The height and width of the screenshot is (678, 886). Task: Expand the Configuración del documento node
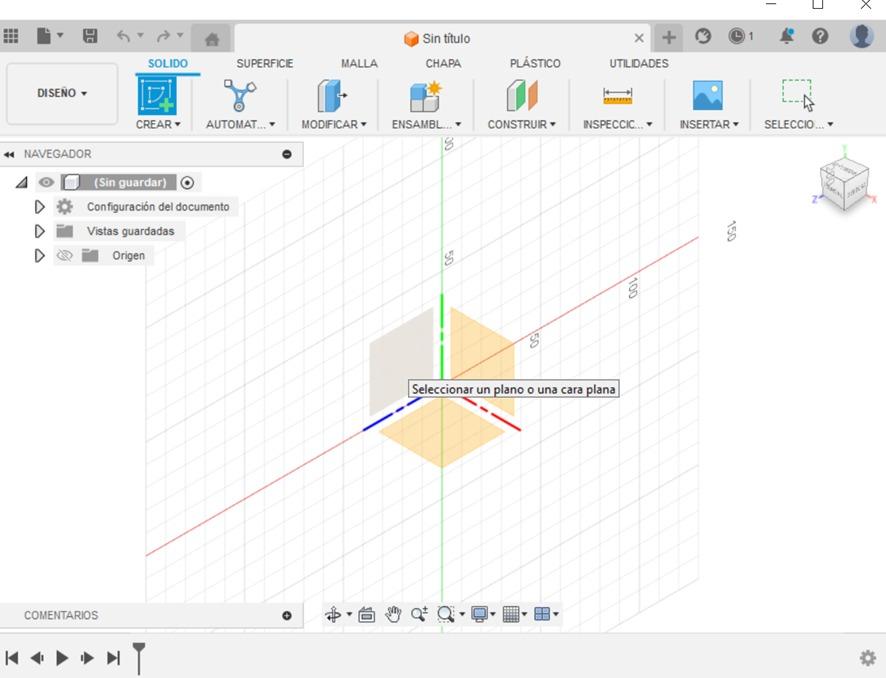point(40,207)
